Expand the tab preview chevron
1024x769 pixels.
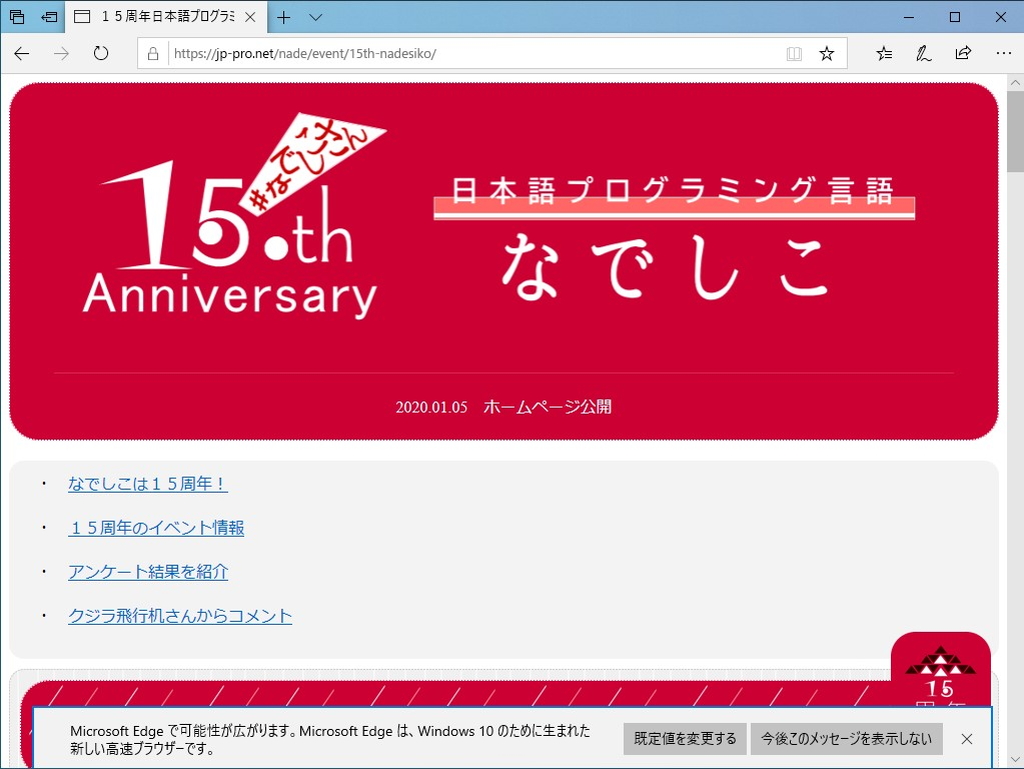click(313, 16)
